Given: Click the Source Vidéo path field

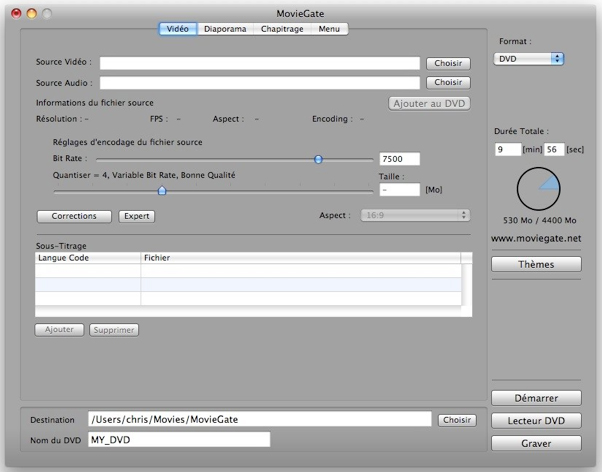Looking at the screenshot, I should tap(260, 63).
